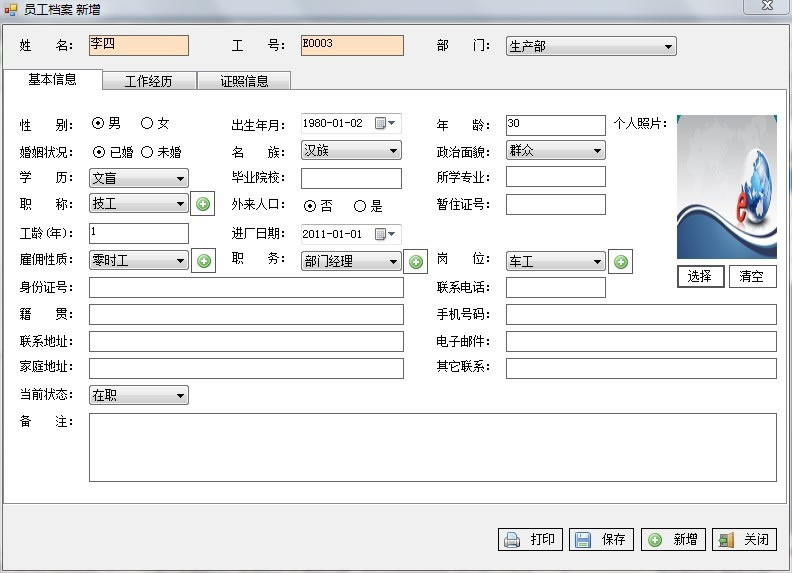Click the 家庭地址 input field

(x=246, y=368)
